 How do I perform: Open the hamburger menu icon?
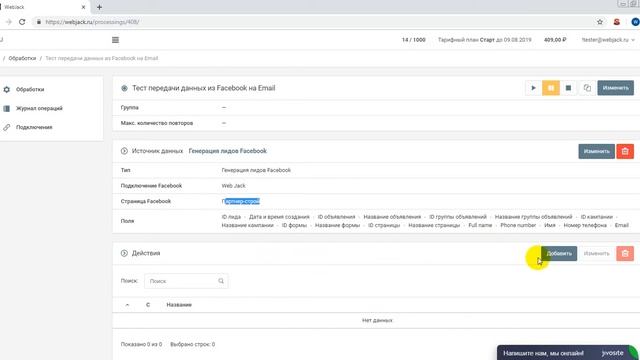[116, 40]
